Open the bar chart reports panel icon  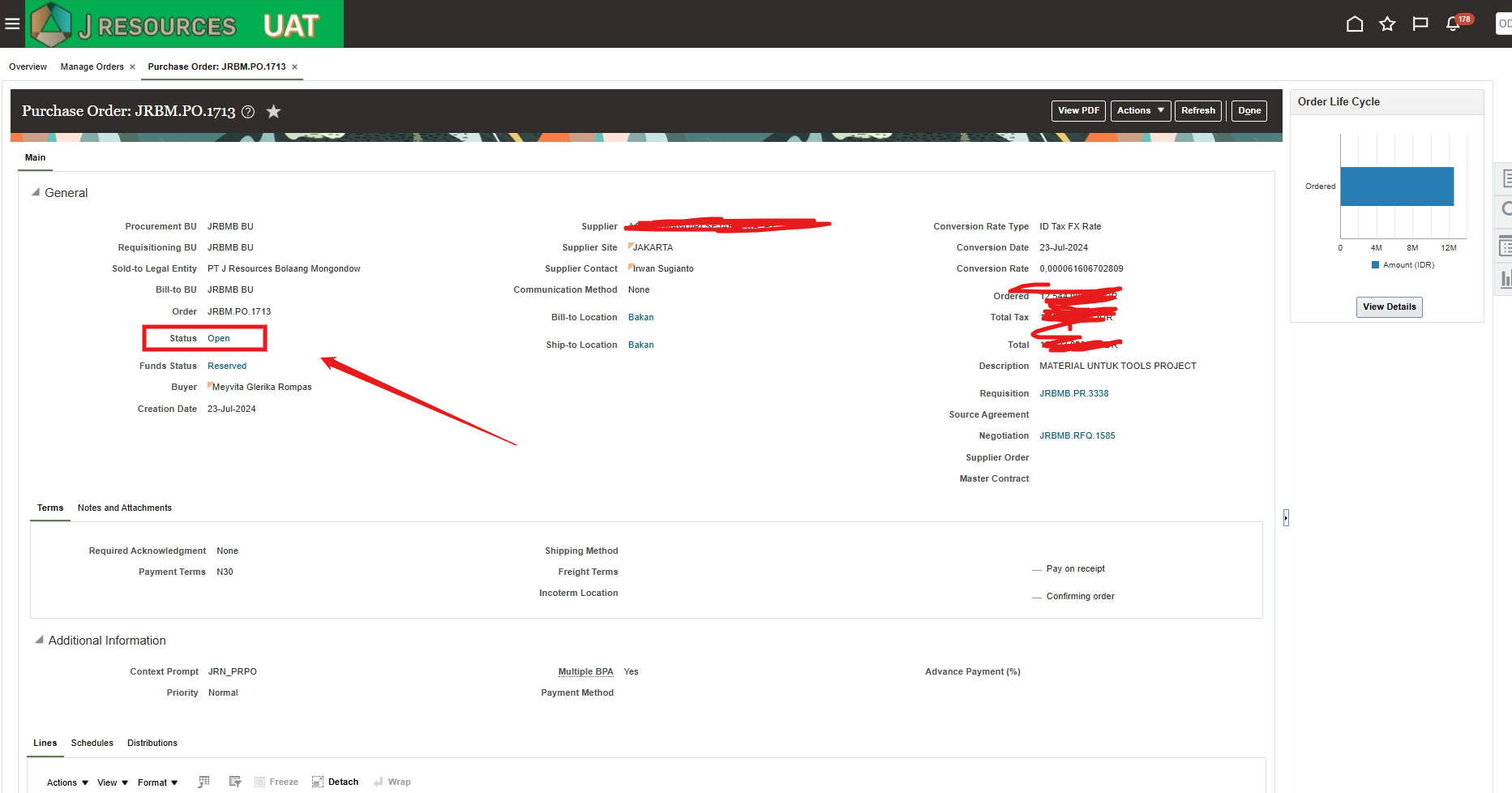pos(1506,279)
